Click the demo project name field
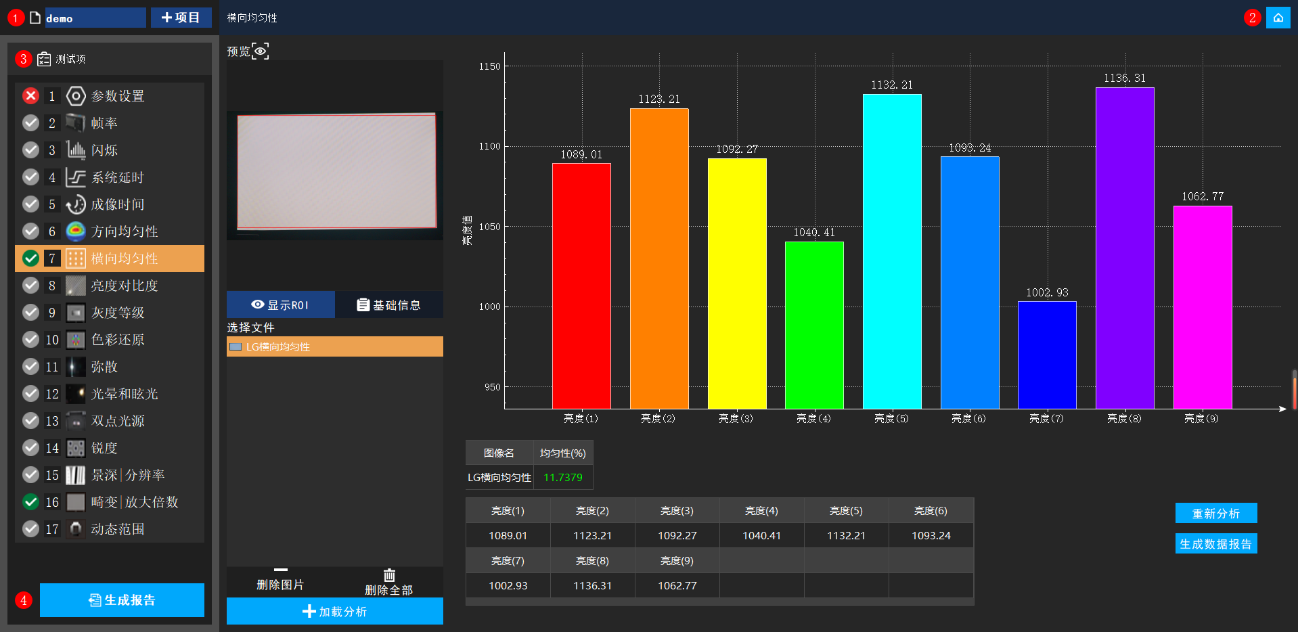The width and height of the screenshot is (1298, 632). point(95,18)
